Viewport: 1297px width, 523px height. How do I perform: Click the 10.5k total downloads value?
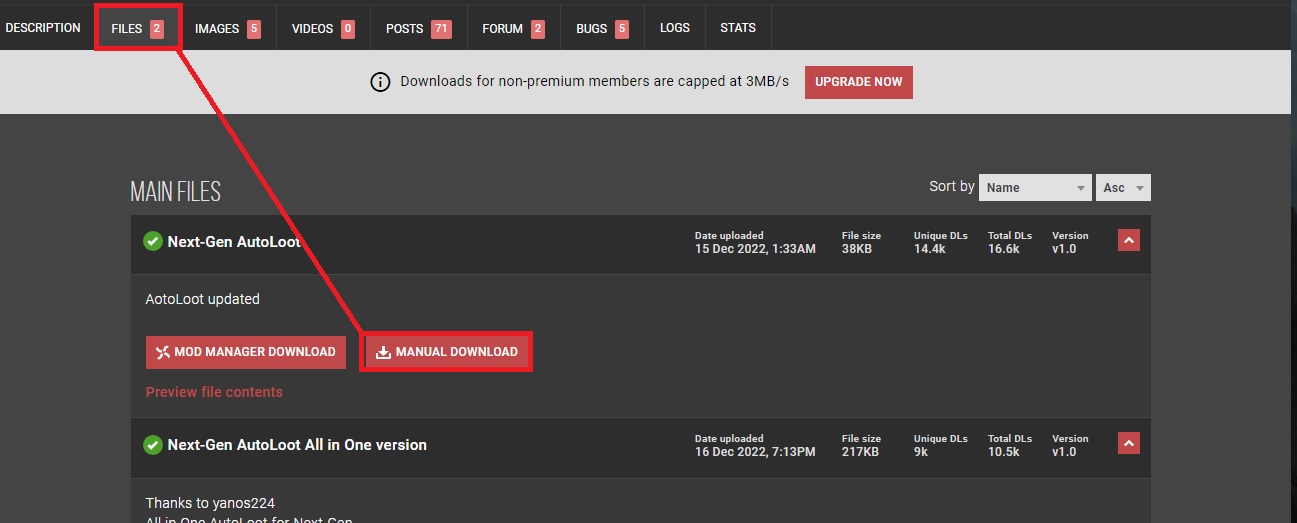[1003, 452]
